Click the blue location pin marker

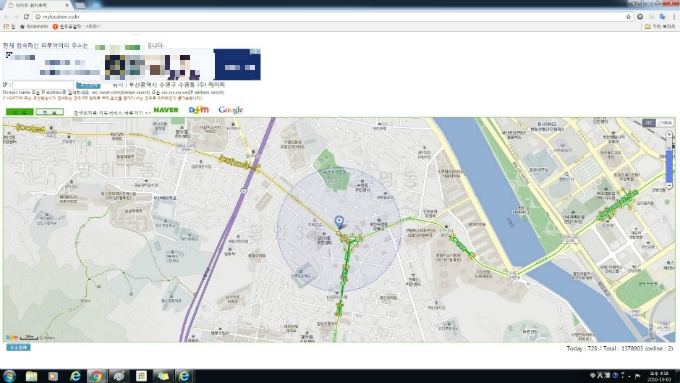(340, 223)
